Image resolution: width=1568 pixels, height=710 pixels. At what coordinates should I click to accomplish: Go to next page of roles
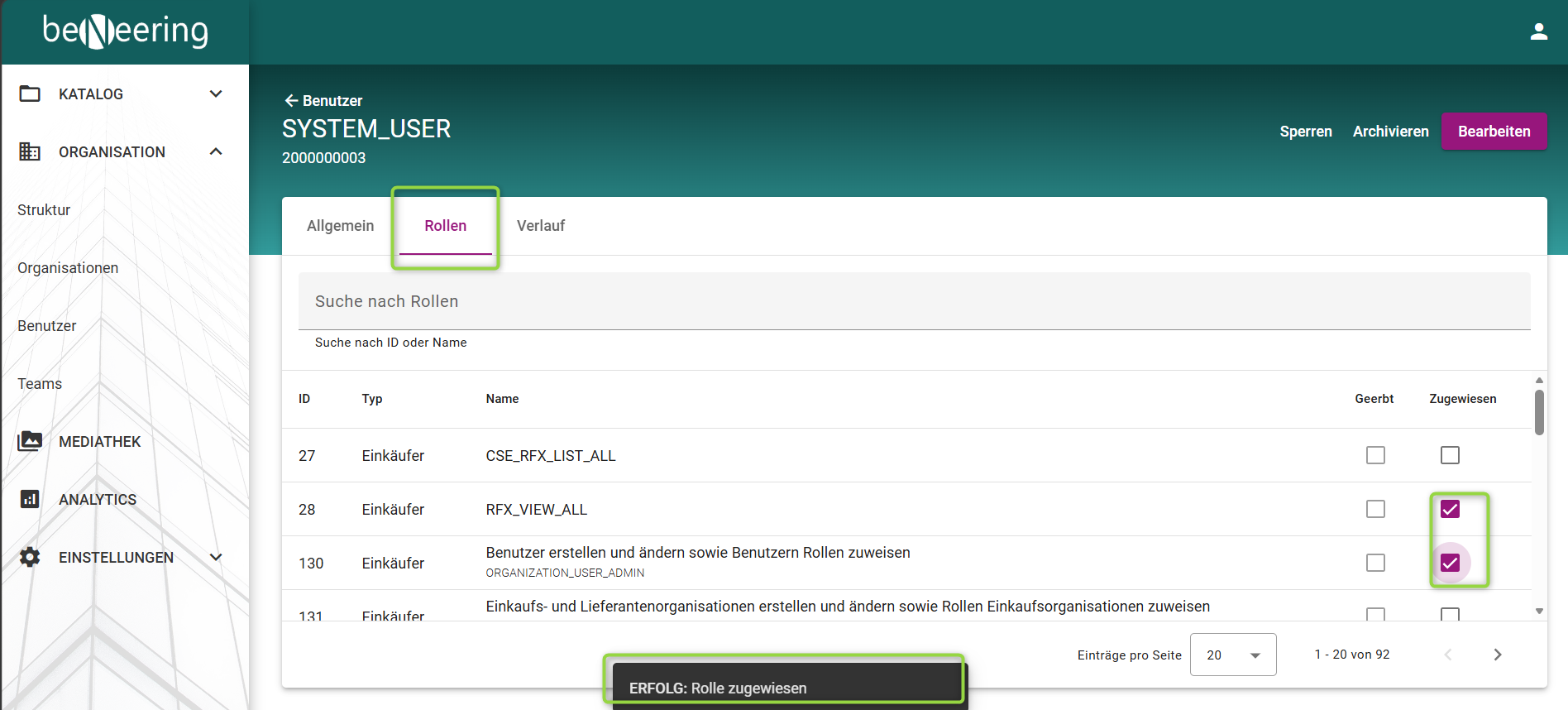tap(1497, 655)
